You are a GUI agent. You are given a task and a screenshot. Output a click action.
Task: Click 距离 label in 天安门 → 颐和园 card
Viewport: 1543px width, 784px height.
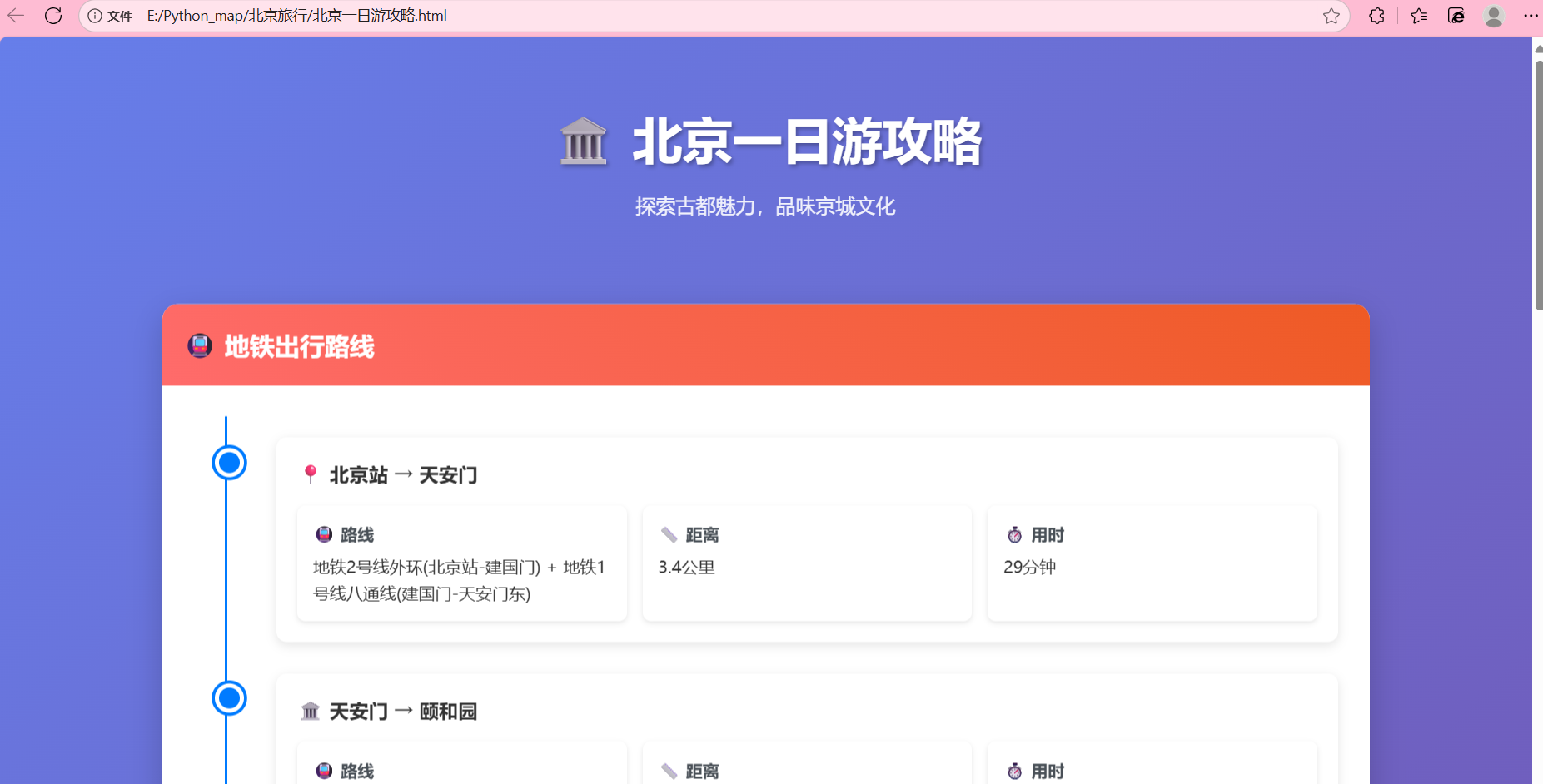click(x=702, y=772)
